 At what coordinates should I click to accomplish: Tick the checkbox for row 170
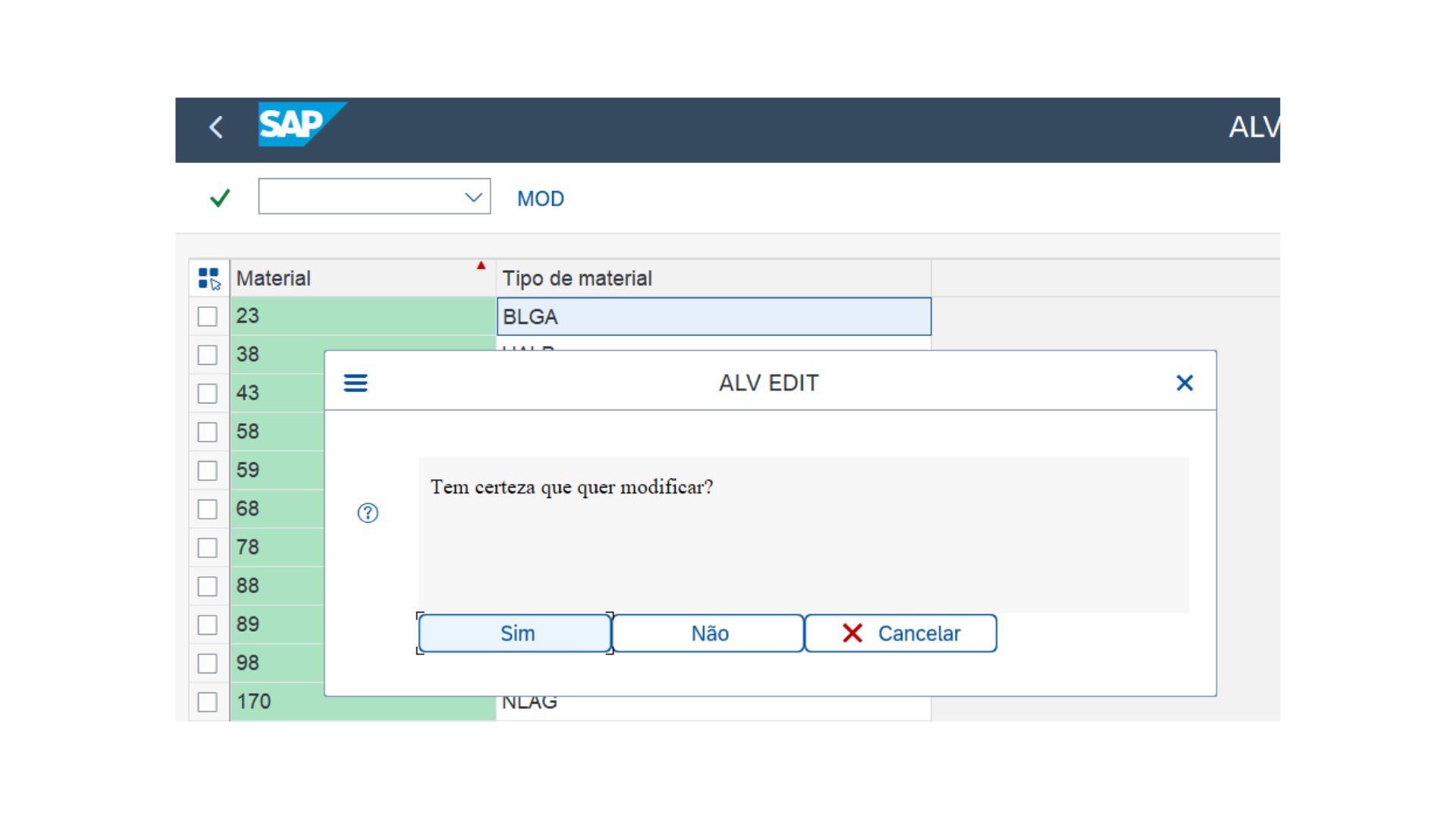click(207, 702)
